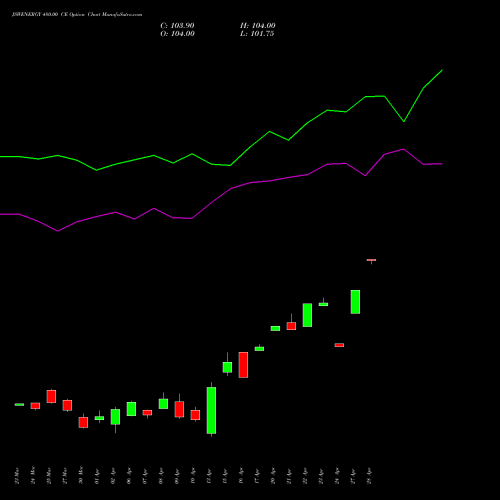The width and height of the screenshot is (500, 500).
Task: Click the 25 Mar date label
Action: 49,476
